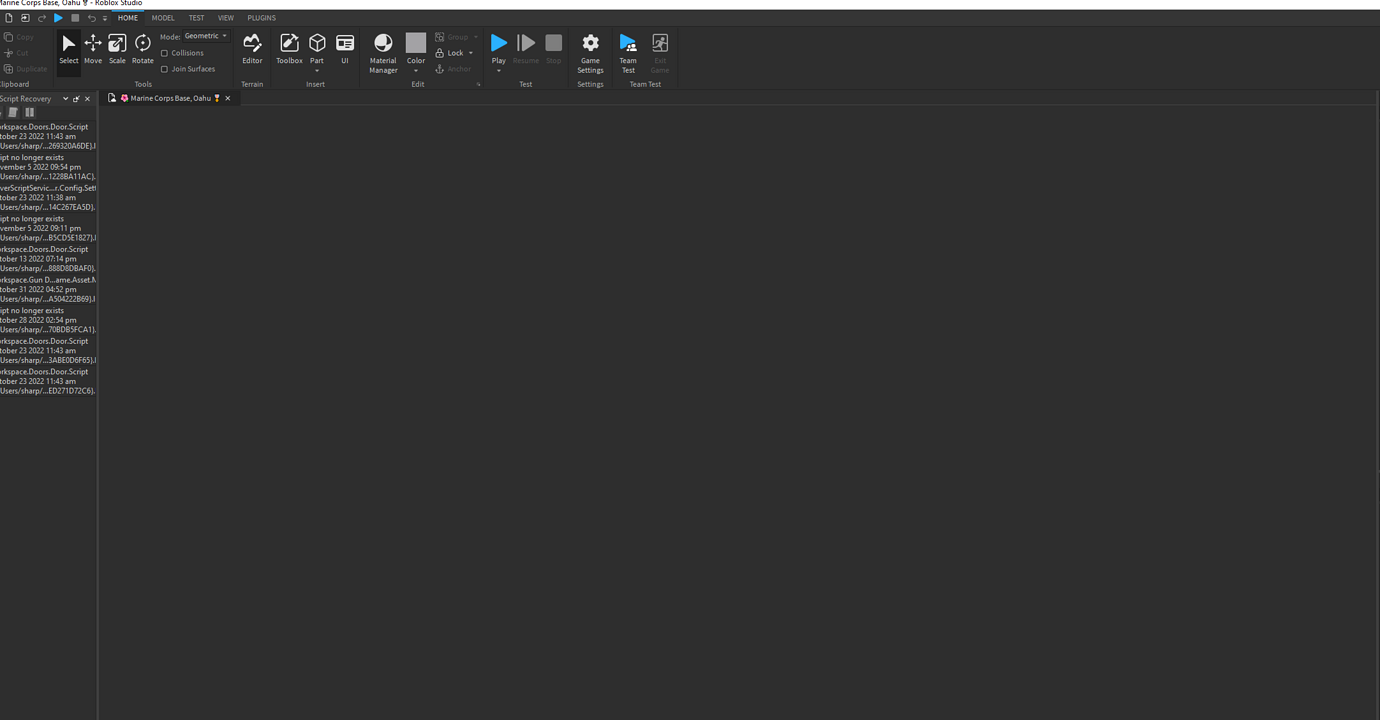Open the PLUGINS ribbon tab
This screenshot has width=1380, height=720.
coord(261,17)
